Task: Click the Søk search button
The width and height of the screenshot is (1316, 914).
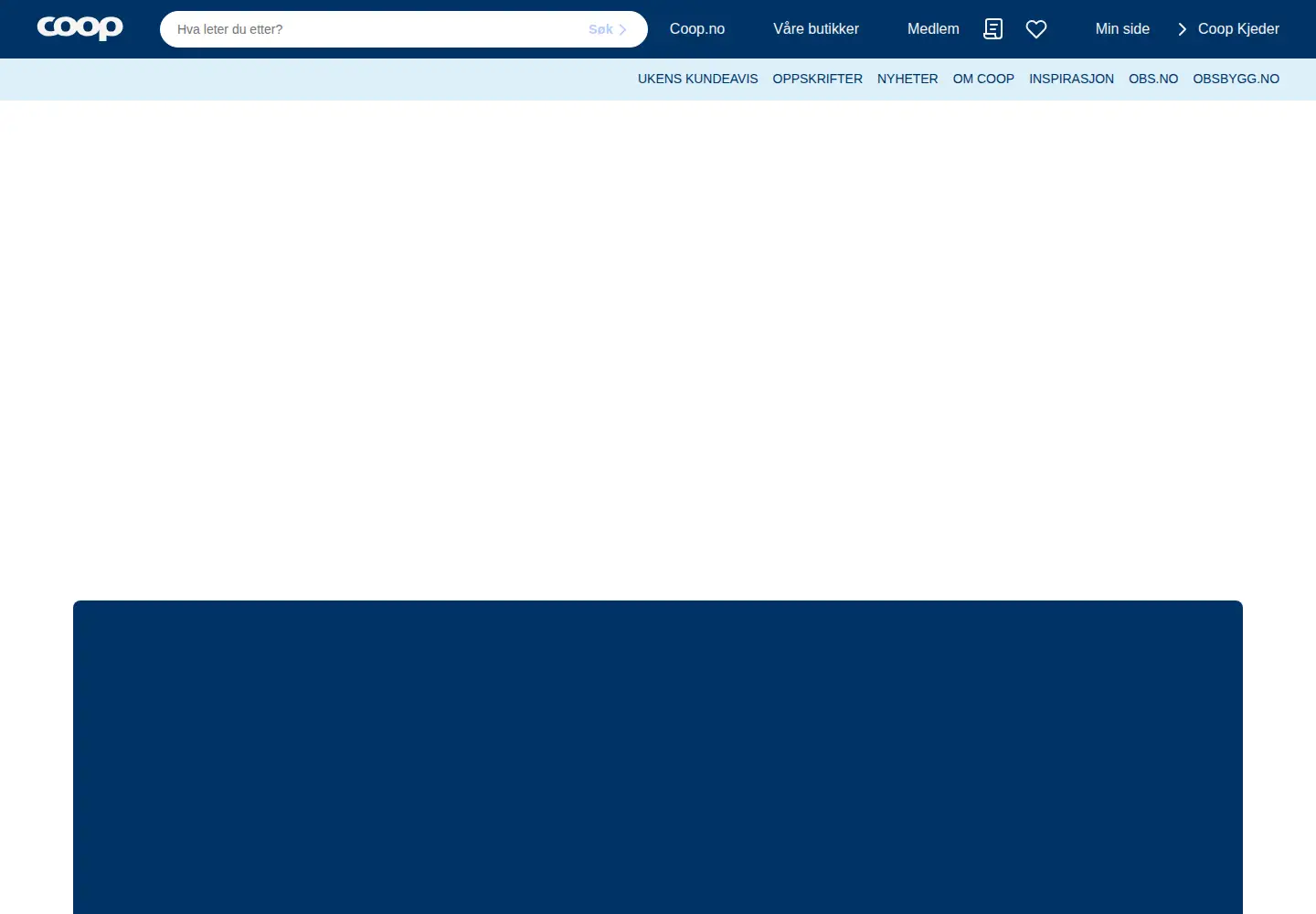Action: pos(608,29)
